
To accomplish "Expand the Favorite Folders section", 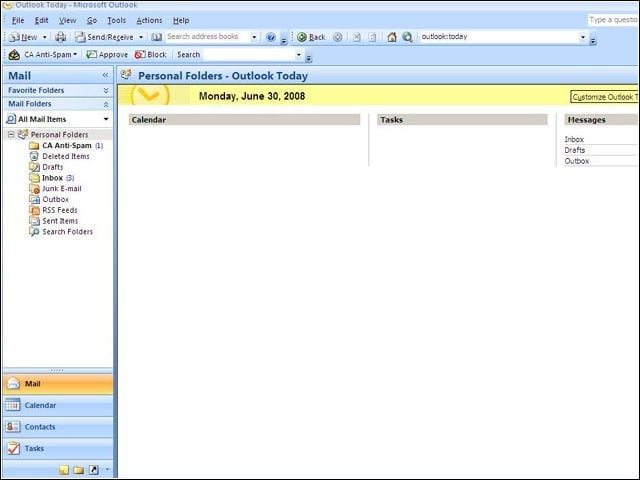I will (x=106, y=91).
